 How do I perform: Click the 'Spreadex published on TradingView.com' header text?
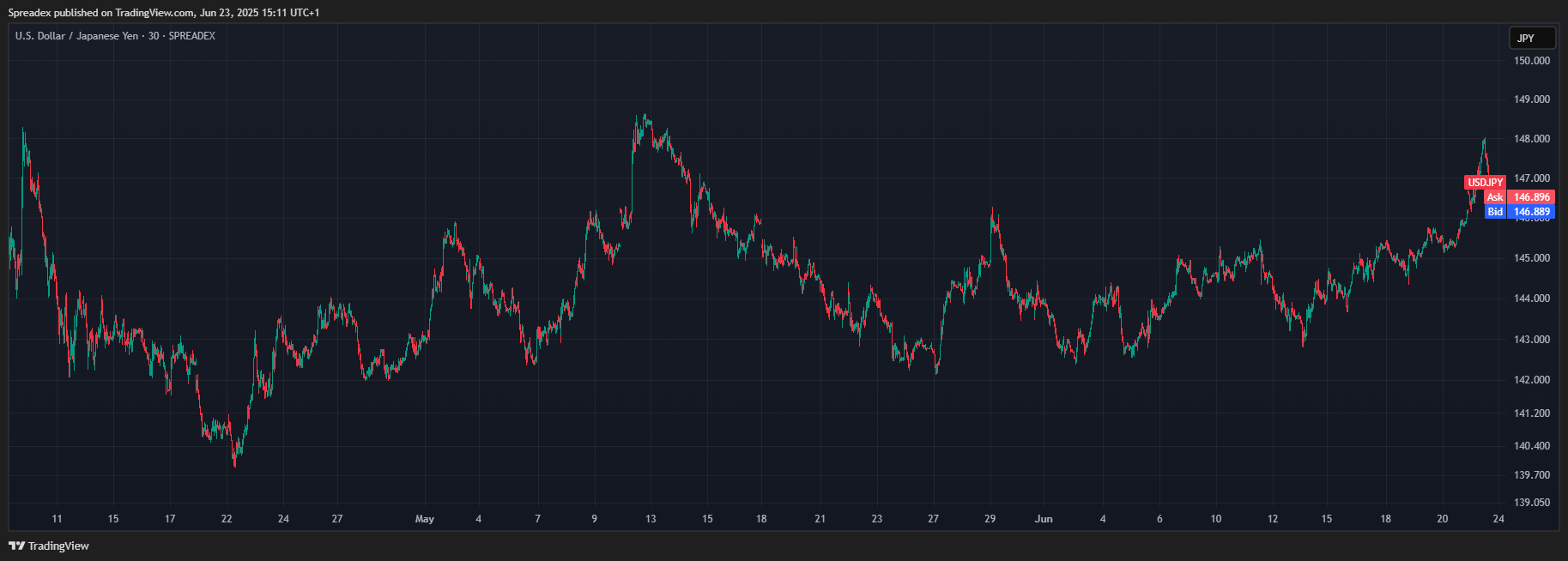click(101, 13)
